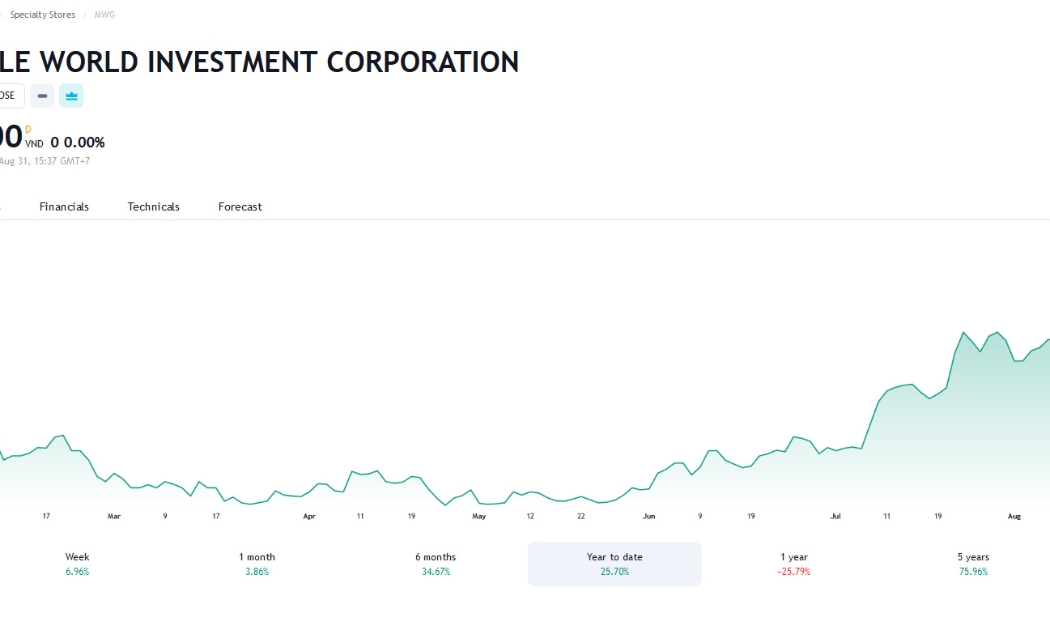Switch to the Financials tab
Image resolution: width=1050 pixels, height=630 pixels.
click(64, 207)
